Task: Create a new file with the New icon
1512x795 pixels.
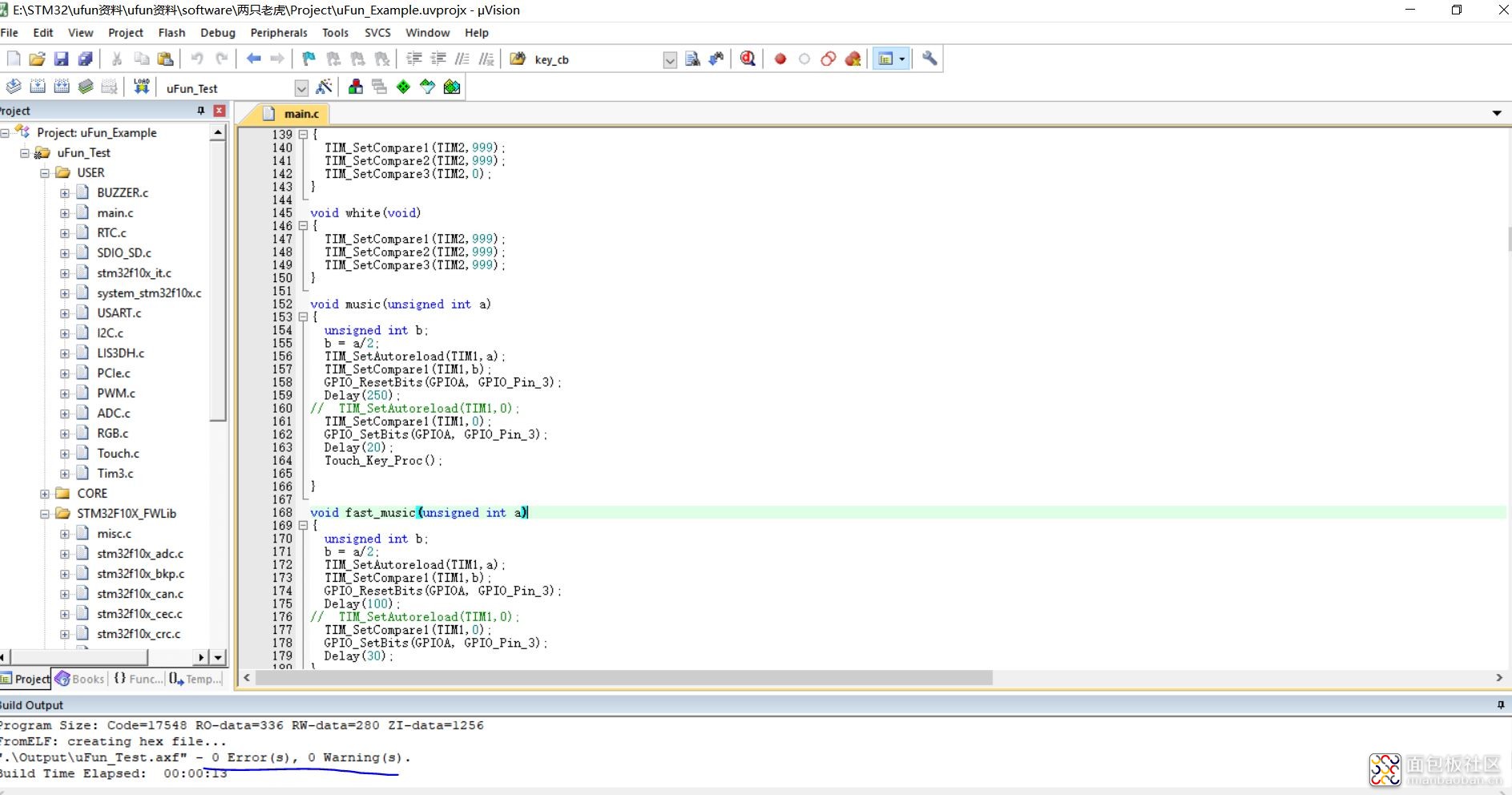Action: tap(14, 59)
